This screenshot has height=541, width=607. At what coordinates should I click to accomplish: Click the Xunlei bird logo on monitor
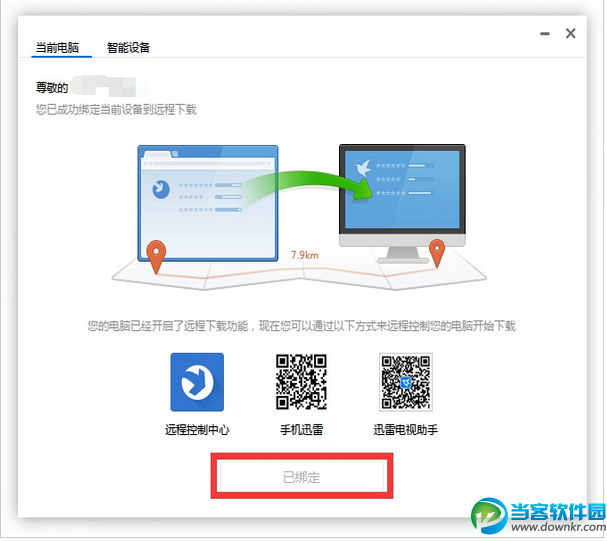click(x=363, y=168)
